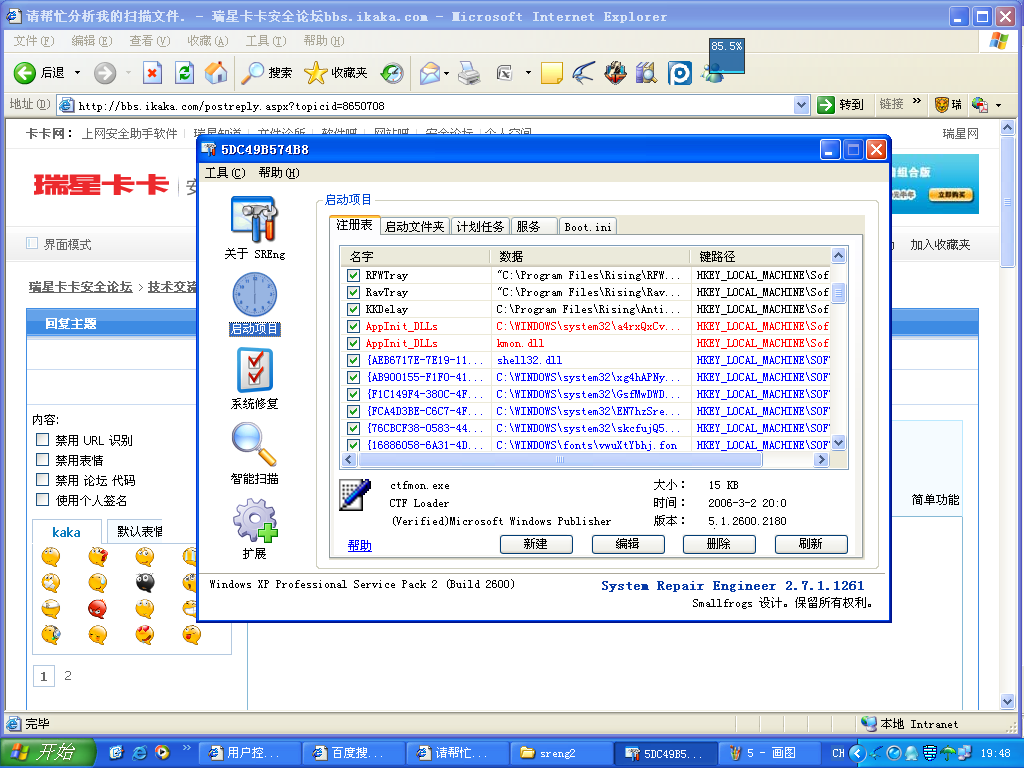Expand quick launch overflow chevron in taskbar

point(187,747)
